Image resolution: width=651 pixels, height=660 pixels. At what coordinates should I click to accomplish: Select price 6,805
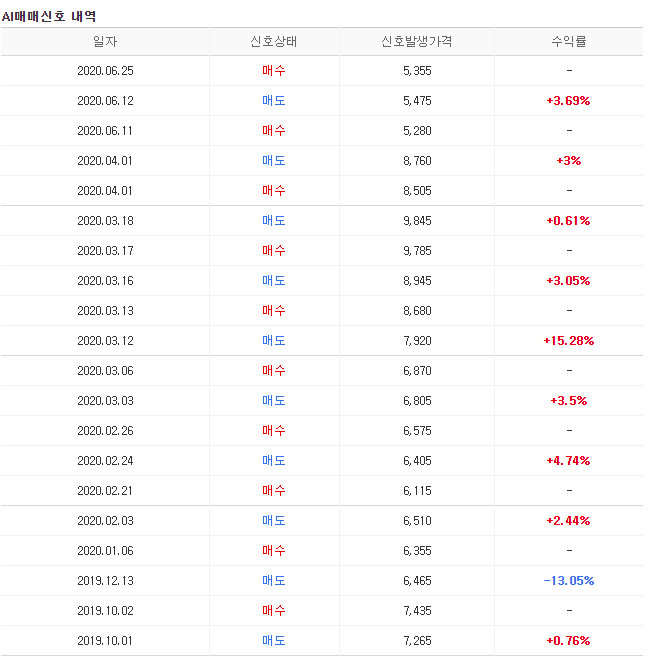pyautogui.click(x=417, y=401)
